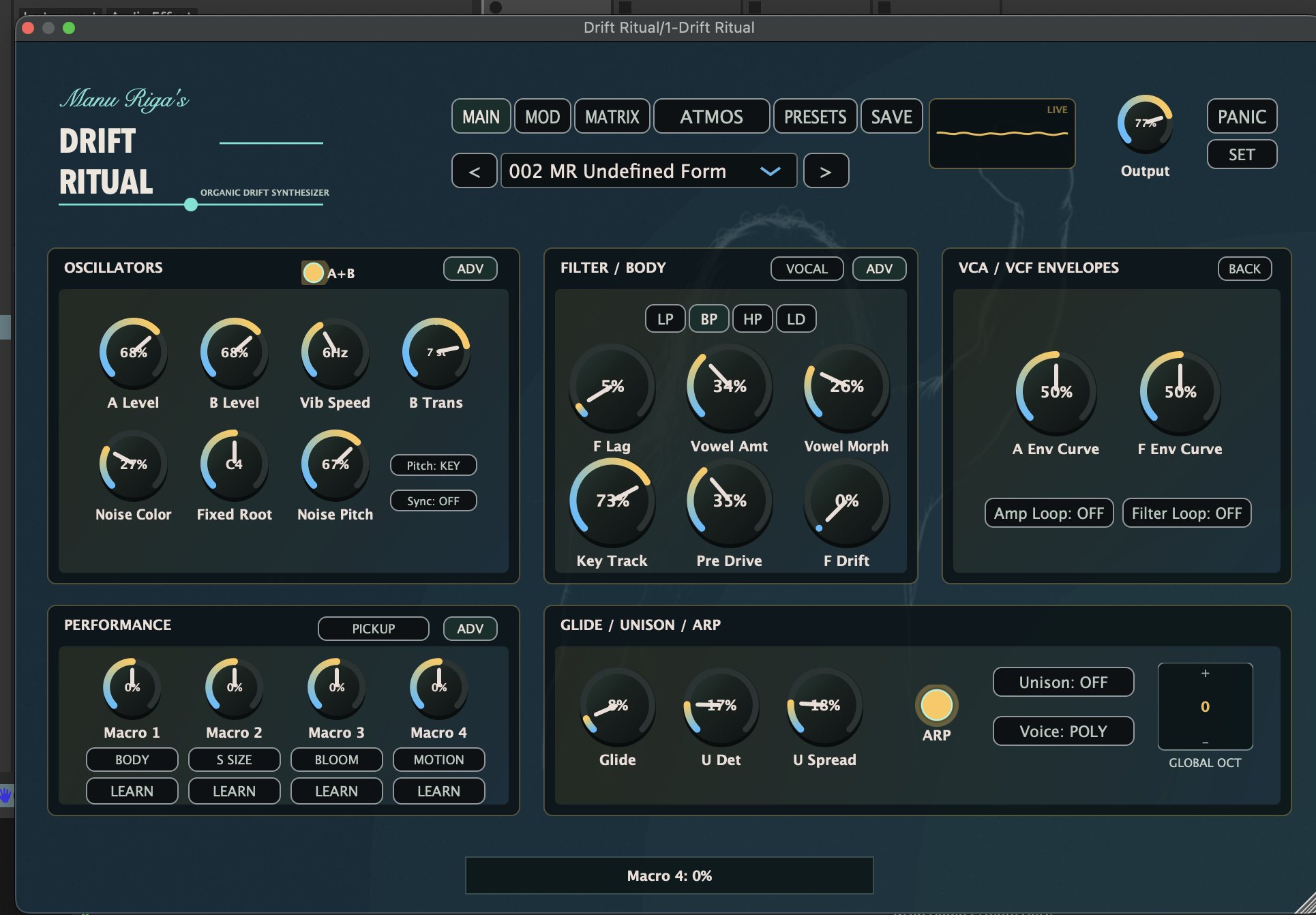Click the LIVE waveform display
1316x915 pixels.
(x=1002, y=134)
